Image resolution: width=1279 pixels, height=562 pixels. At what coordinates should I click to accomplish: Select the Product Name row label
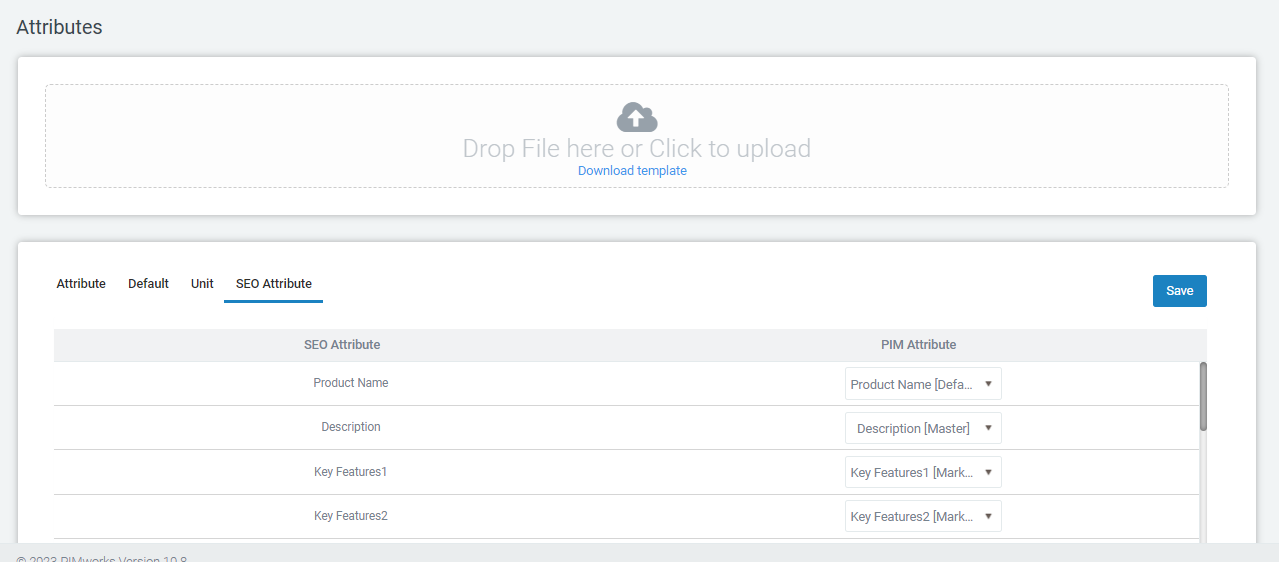[351, 383]
